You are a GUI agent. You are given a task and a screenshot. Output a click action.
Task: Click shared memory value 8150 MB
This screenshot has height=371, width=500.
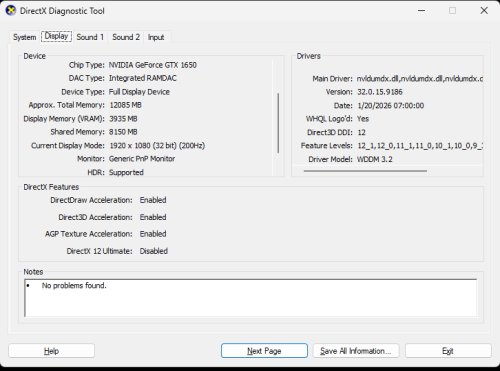123,132
